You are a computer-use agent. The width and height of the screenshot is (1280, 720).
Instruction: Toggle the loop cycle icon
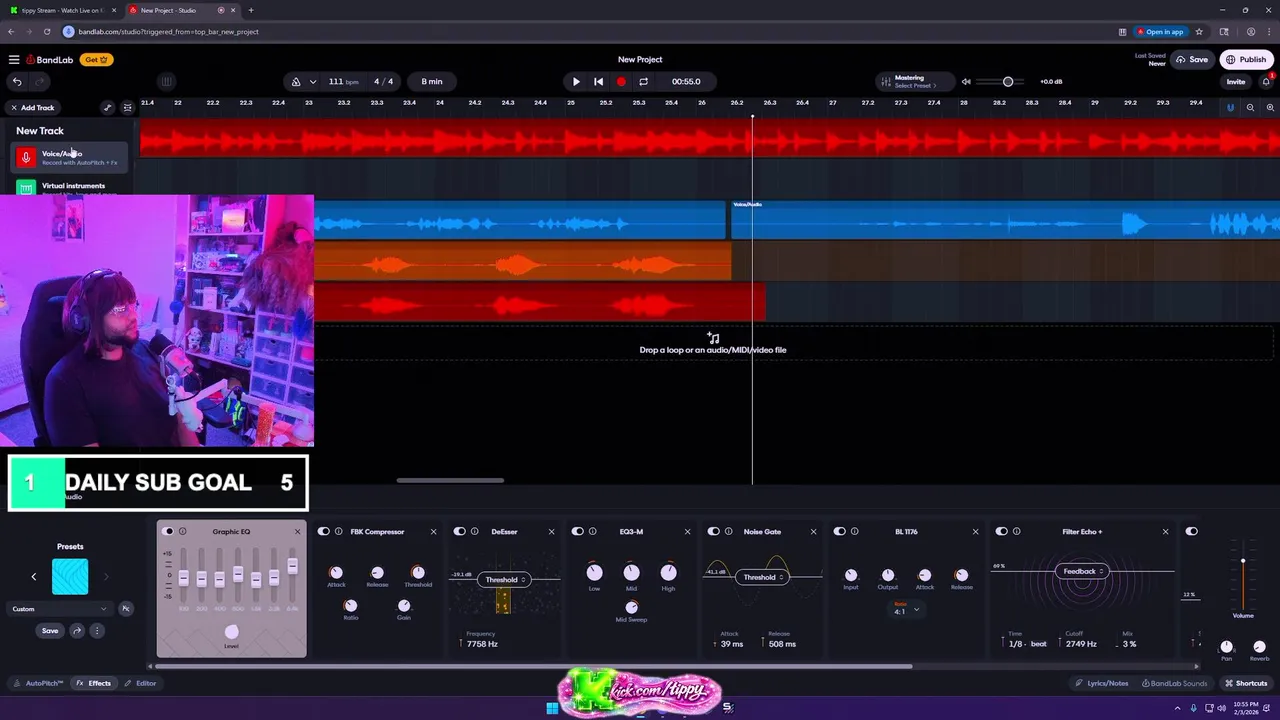tap(643, 82)
